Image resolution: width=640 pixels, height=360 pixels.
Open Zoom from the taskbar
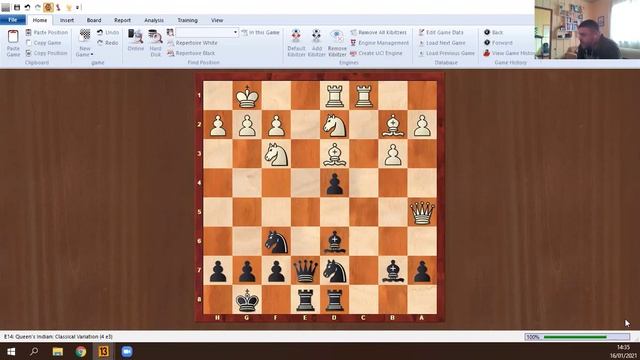[x=127, y=351]
